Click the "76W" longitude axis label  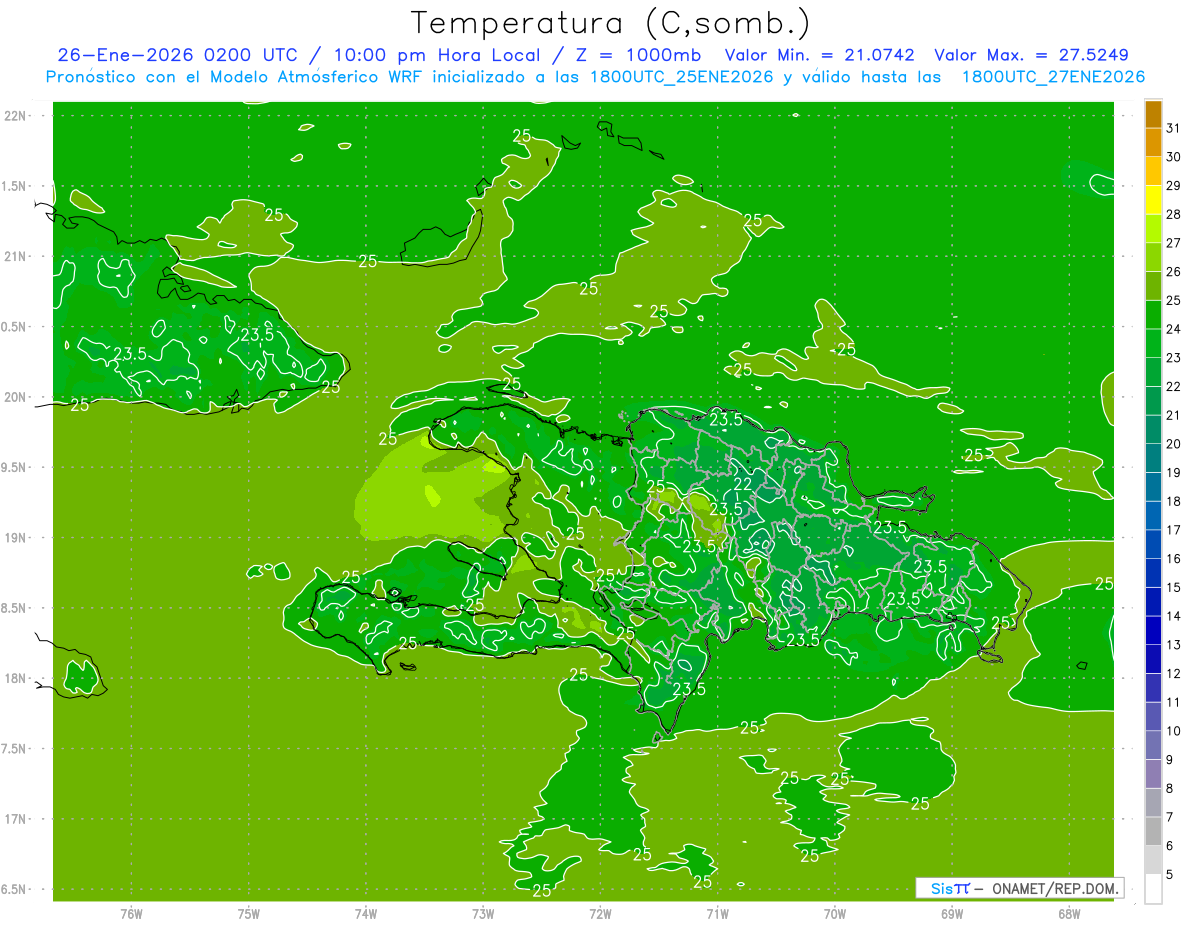pyautogui.click(x=131, y=914)
